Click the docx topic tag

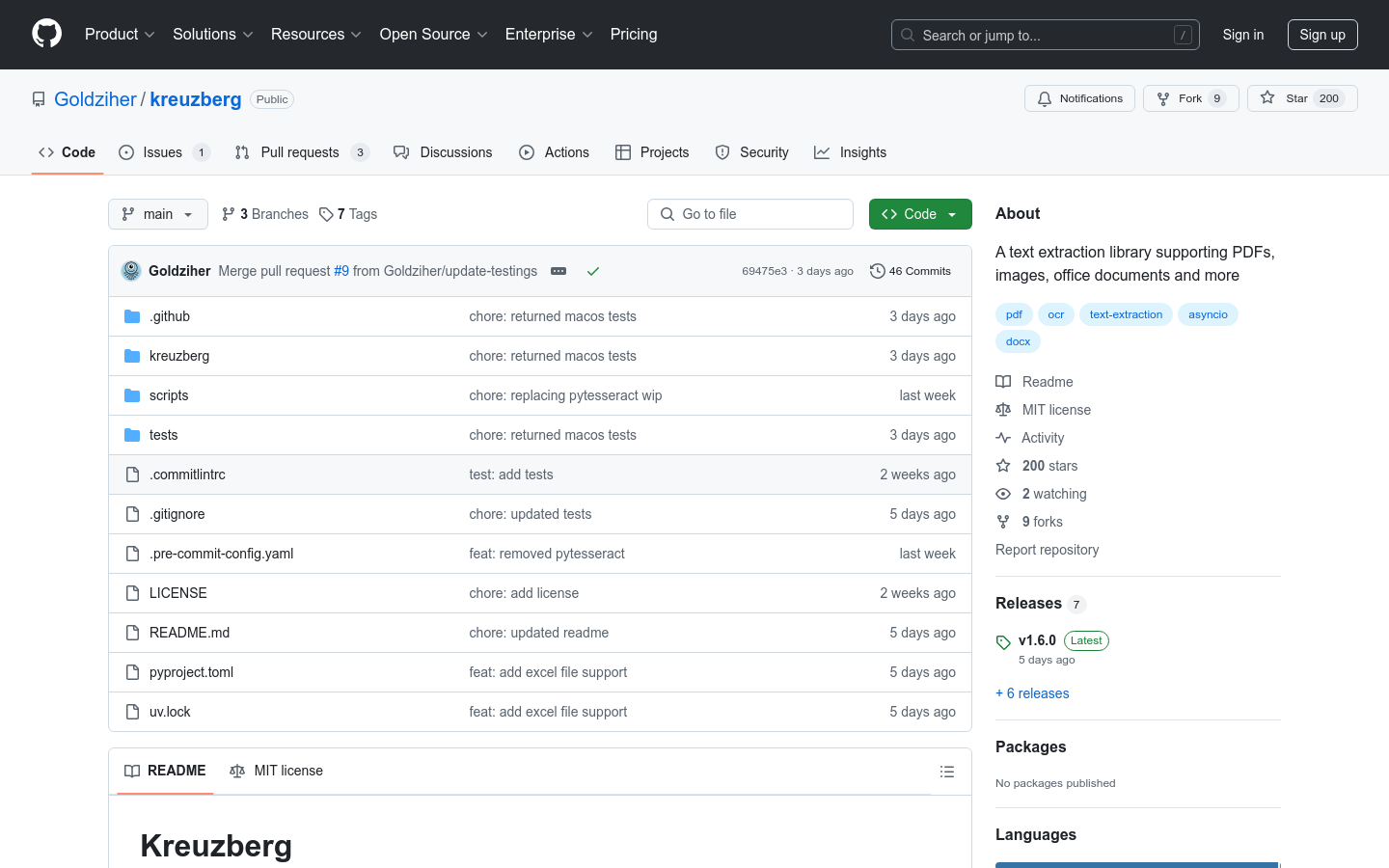(x=1018, y=341)
